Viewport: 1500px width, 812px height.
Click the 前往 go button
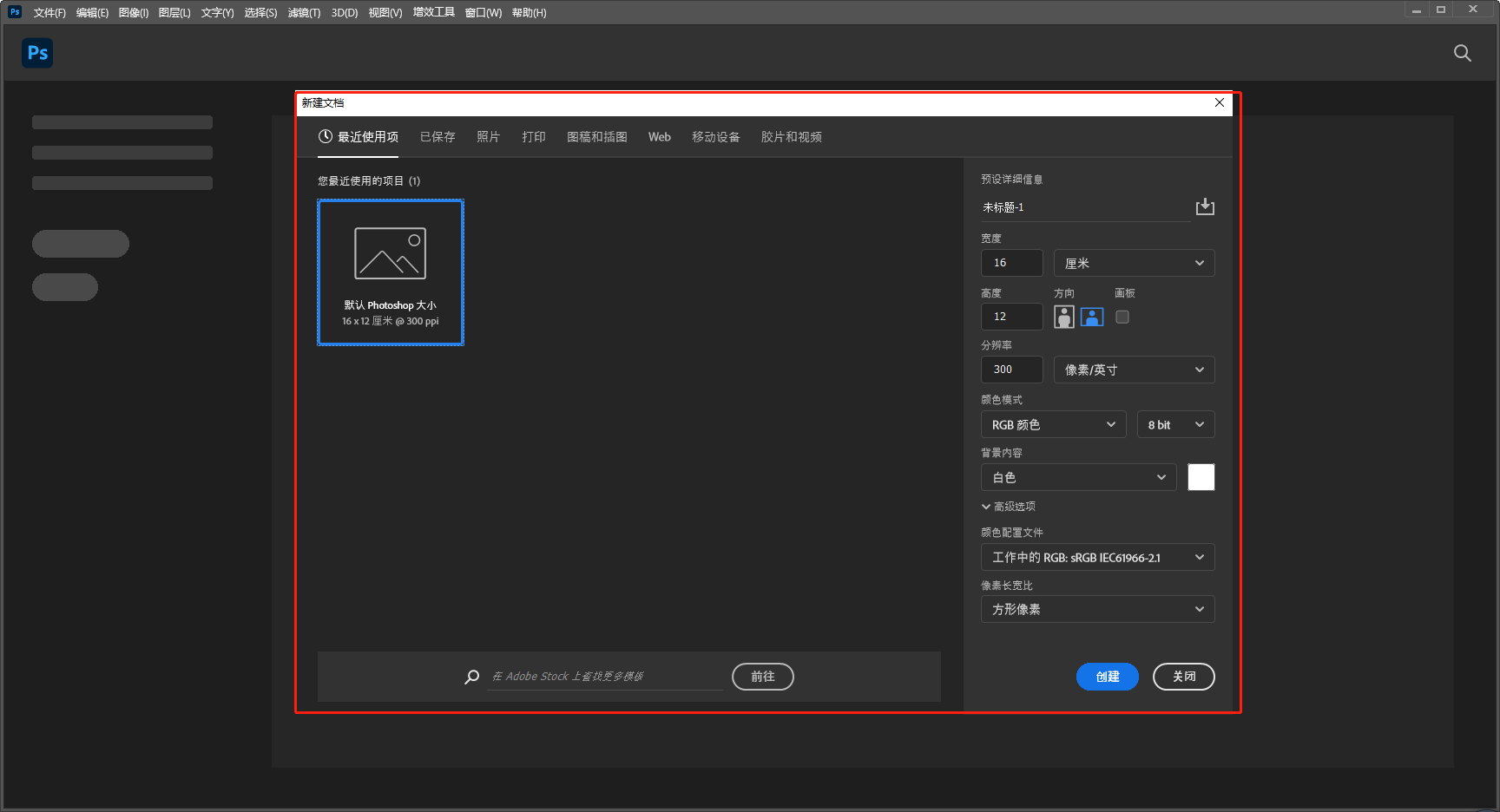[762, 677]
